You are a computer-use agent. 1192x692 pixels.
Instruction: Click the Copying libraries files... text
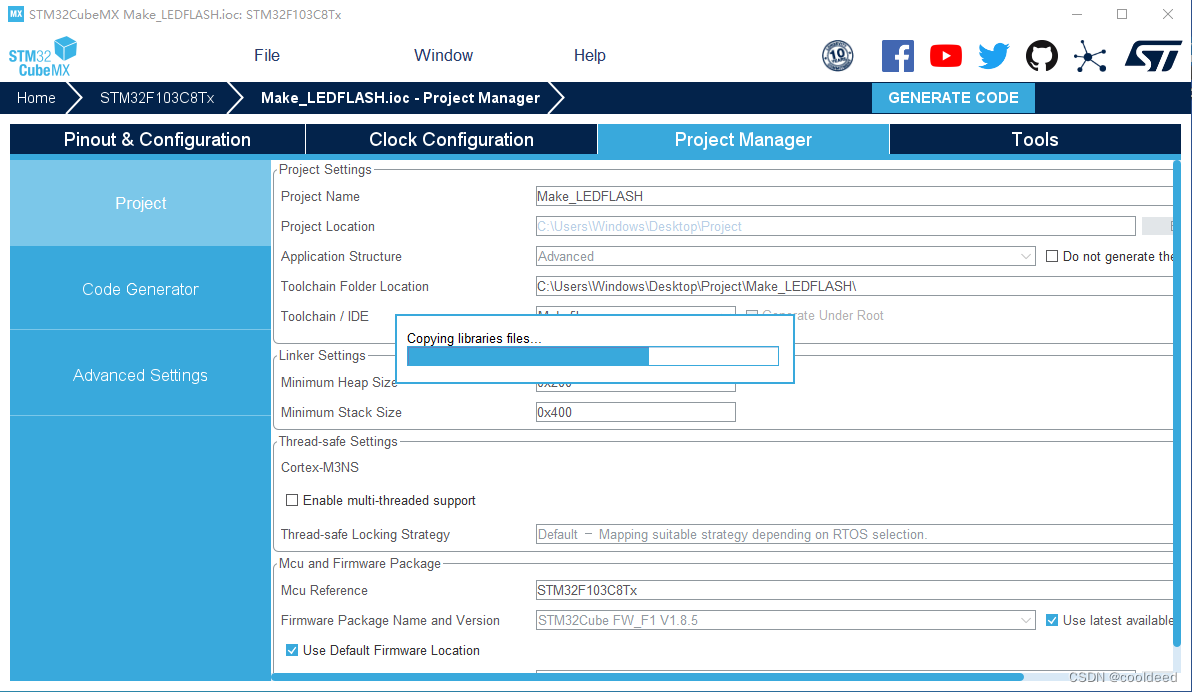click(x=474, y=338)
